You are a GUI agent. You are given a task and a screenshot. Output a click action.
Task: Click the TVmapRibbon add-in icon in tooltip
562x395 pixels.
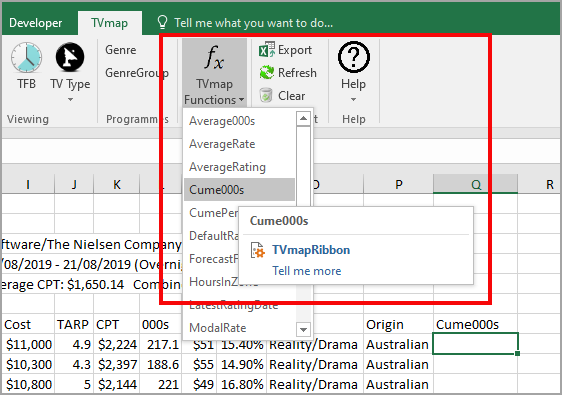pyautogui.click(x=258, y=250)
